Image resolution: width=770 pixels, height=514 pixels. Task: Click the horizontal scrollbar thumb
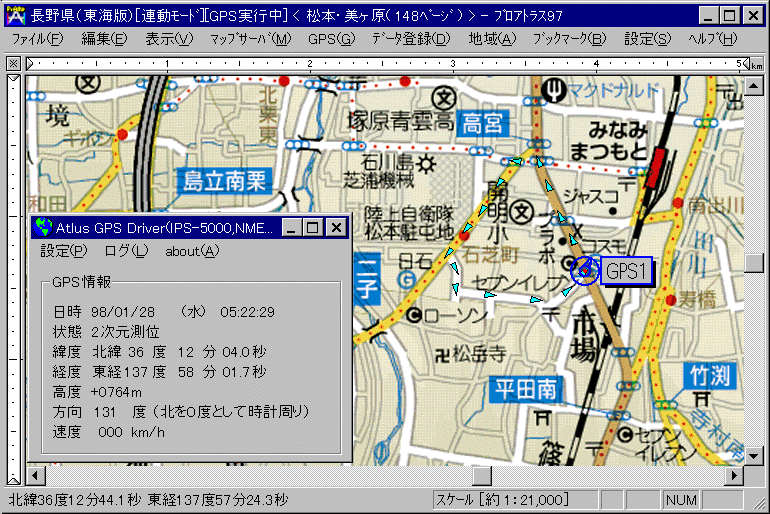pyautogui.click(x=482, y=475)
